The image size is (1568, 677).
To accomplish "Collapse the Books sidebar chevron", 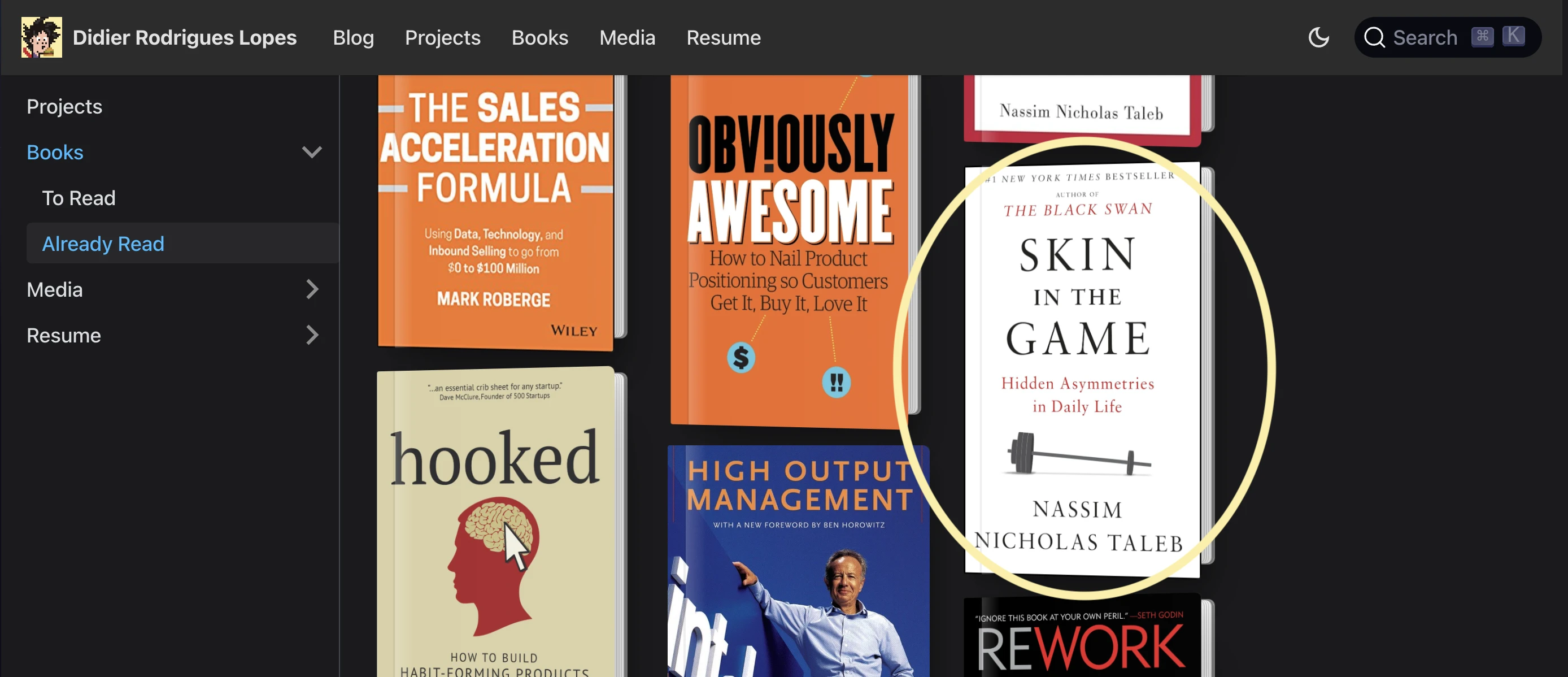I will [x=312, y=152].
